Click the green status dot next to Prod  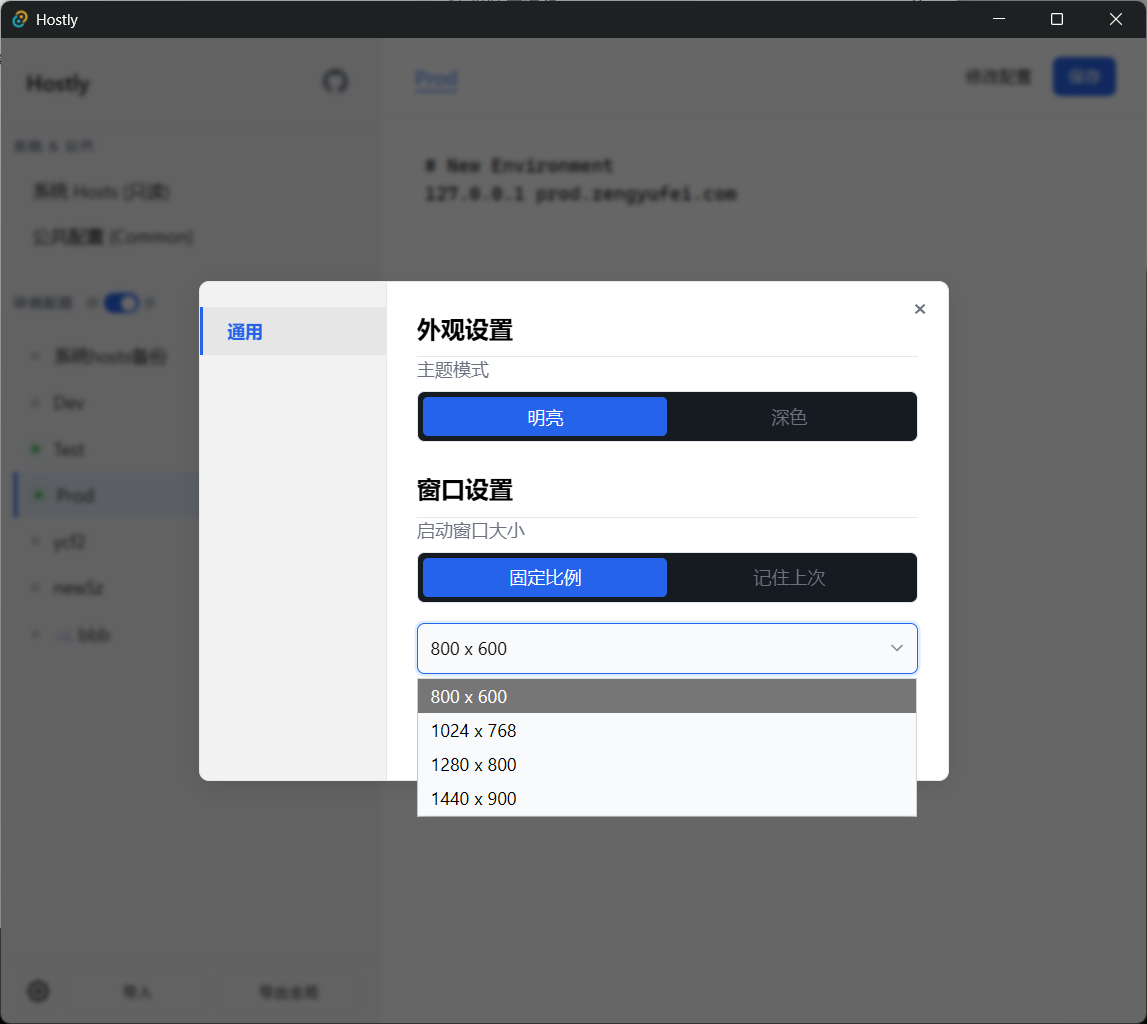point(36,494)
